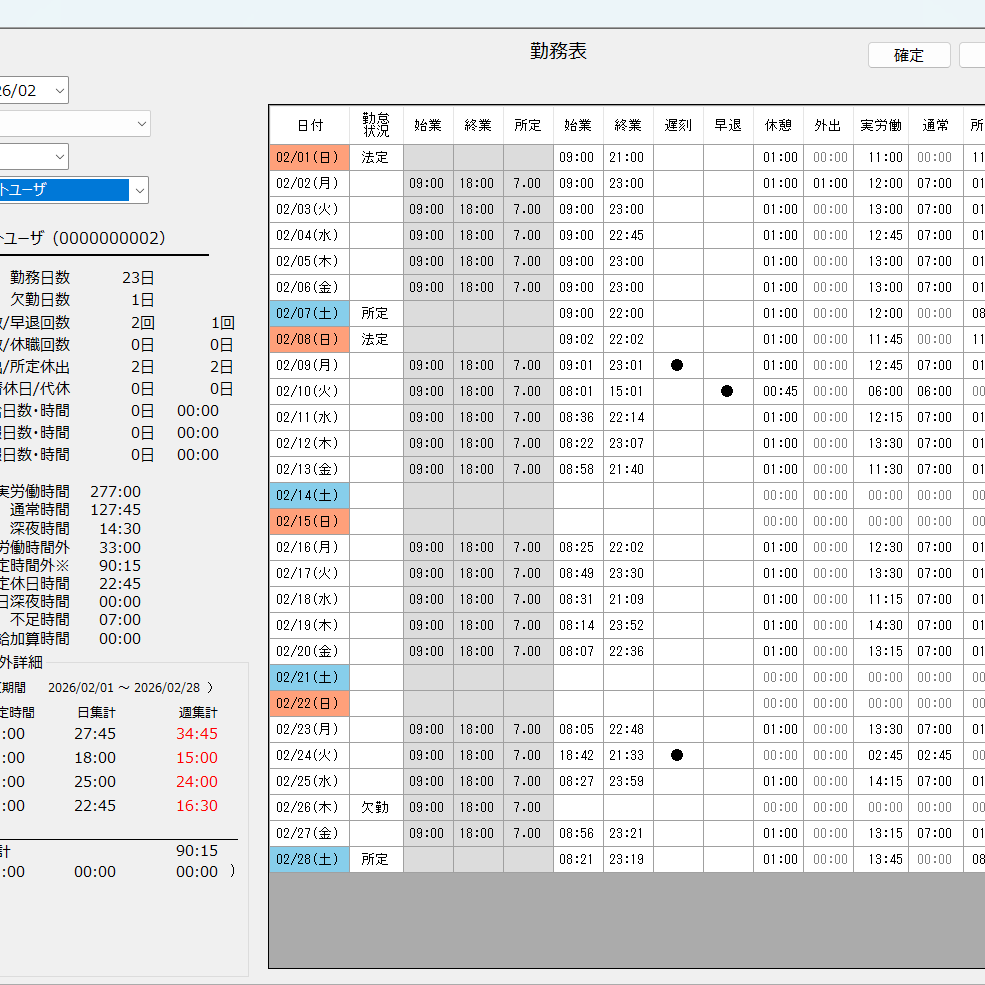Click the 18:42 start time on 02/24
The image size is (985, 985).
point(578,755)
